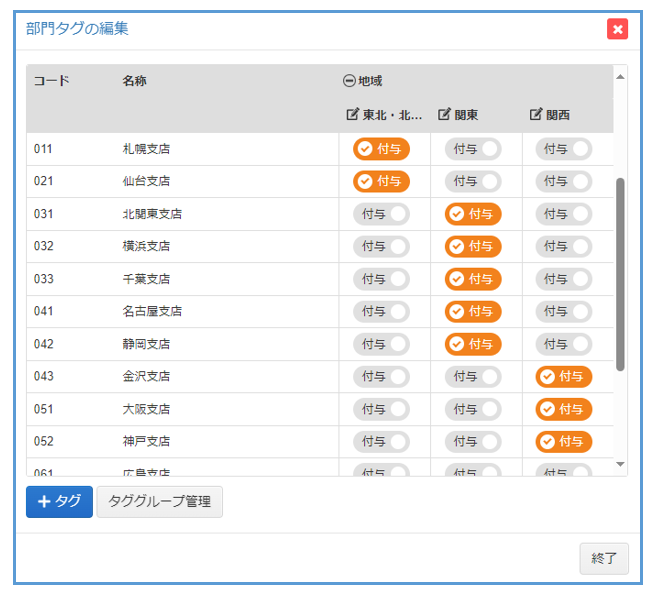Screen dimensions: 656x596
Task: Click scrollbar up arrow in table
Action: [x=620, y=76]
